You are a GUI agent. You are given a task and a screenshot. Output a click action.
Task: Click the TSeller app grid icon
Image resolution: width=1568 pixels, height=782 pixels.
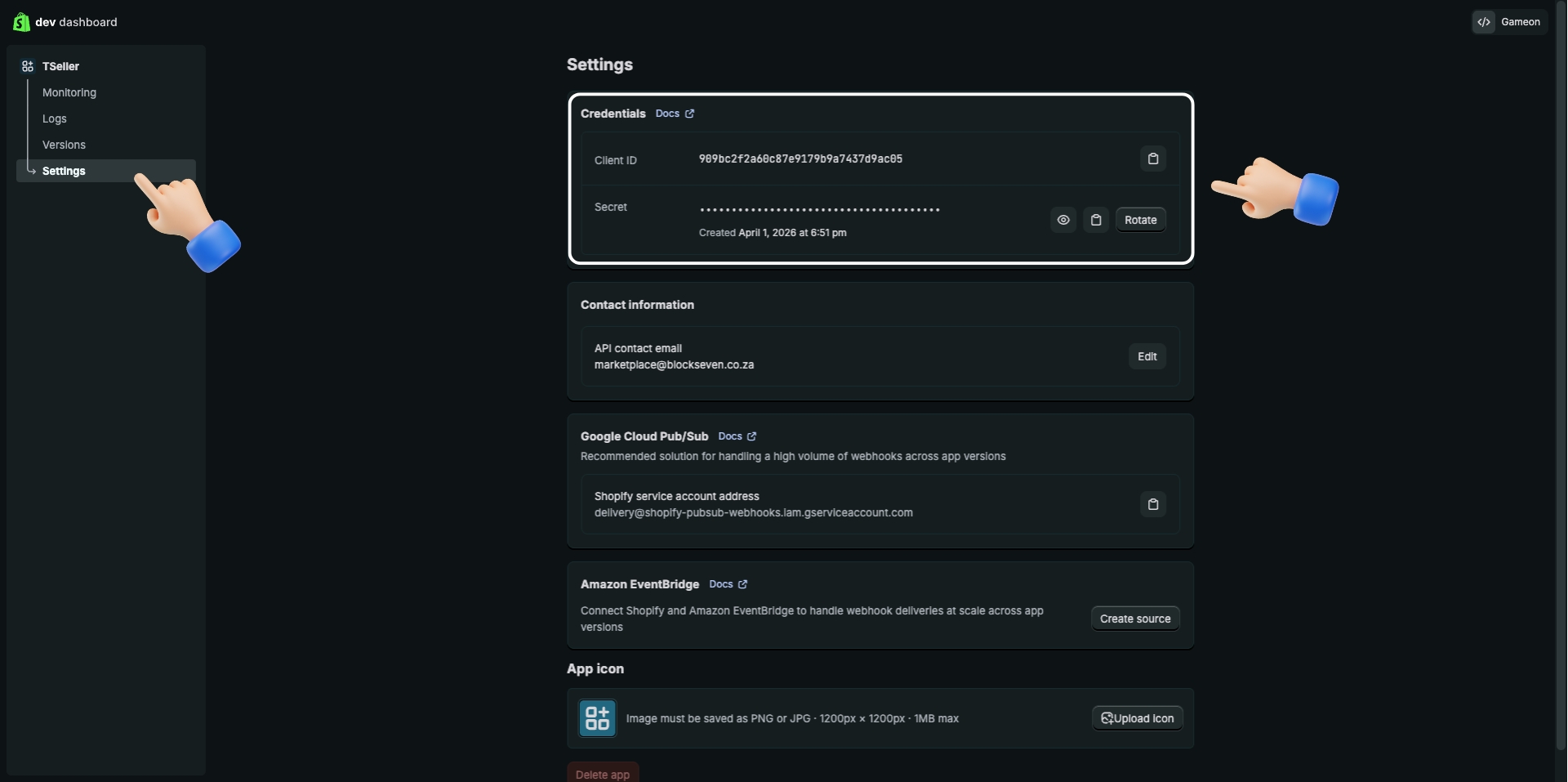point(27,66)
